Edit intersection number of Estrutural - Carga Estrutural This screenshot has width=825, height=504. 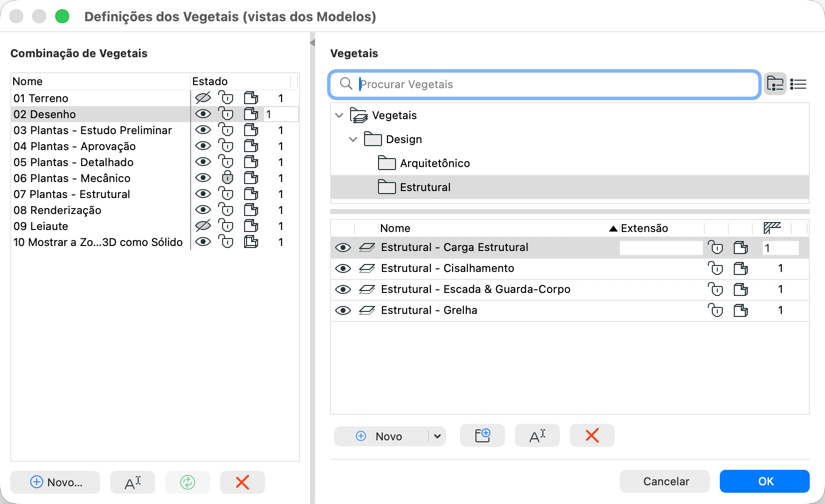pos(780,248)
